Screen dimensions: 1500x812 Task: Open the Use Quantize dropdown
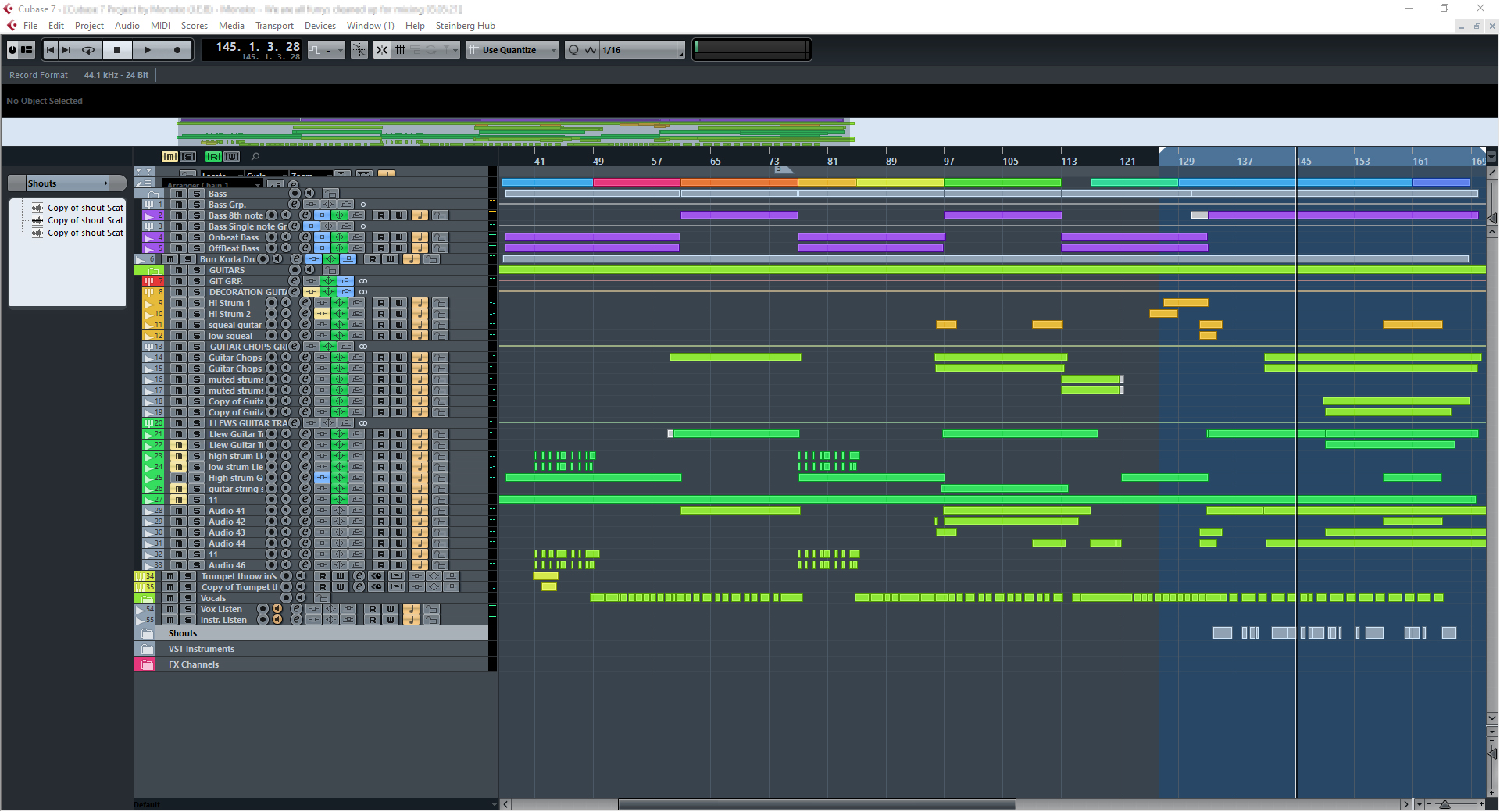coord(513,50)
